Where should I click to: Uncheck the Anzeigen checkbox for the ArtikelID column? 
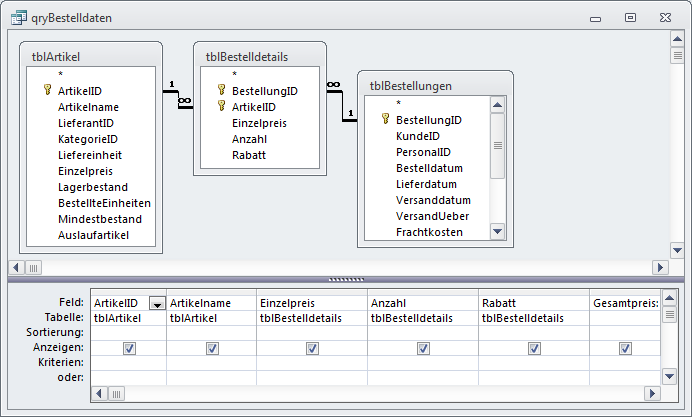coord(128,348)
